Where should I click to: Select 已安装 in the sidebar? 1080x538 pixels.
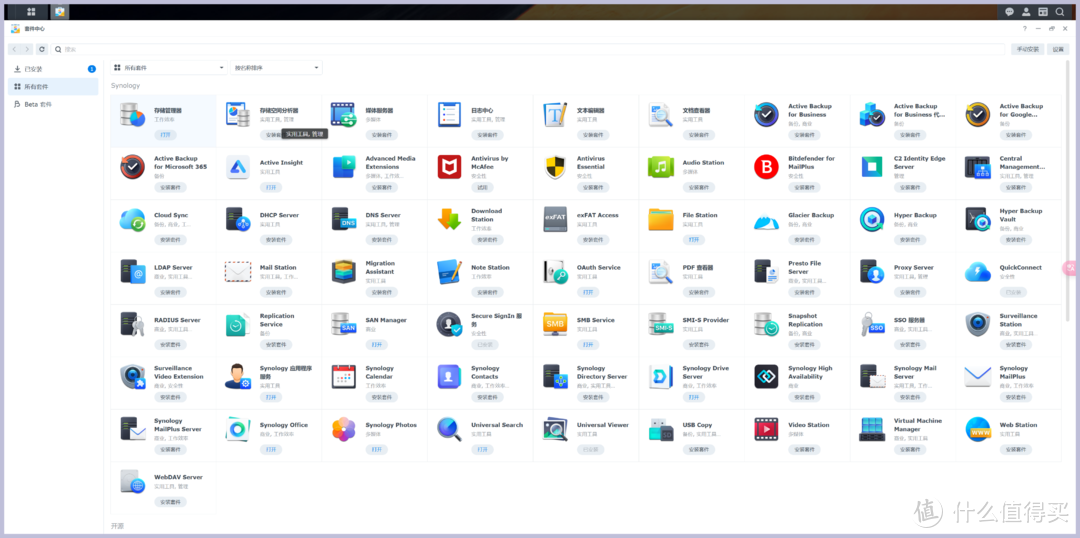pyautogui.click(x=53, y=69)
